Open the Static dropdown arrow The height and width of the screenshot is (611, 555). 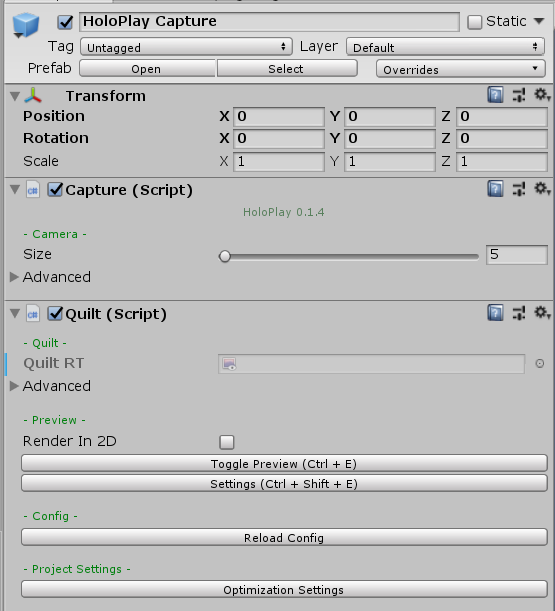[x=539, y=21]
